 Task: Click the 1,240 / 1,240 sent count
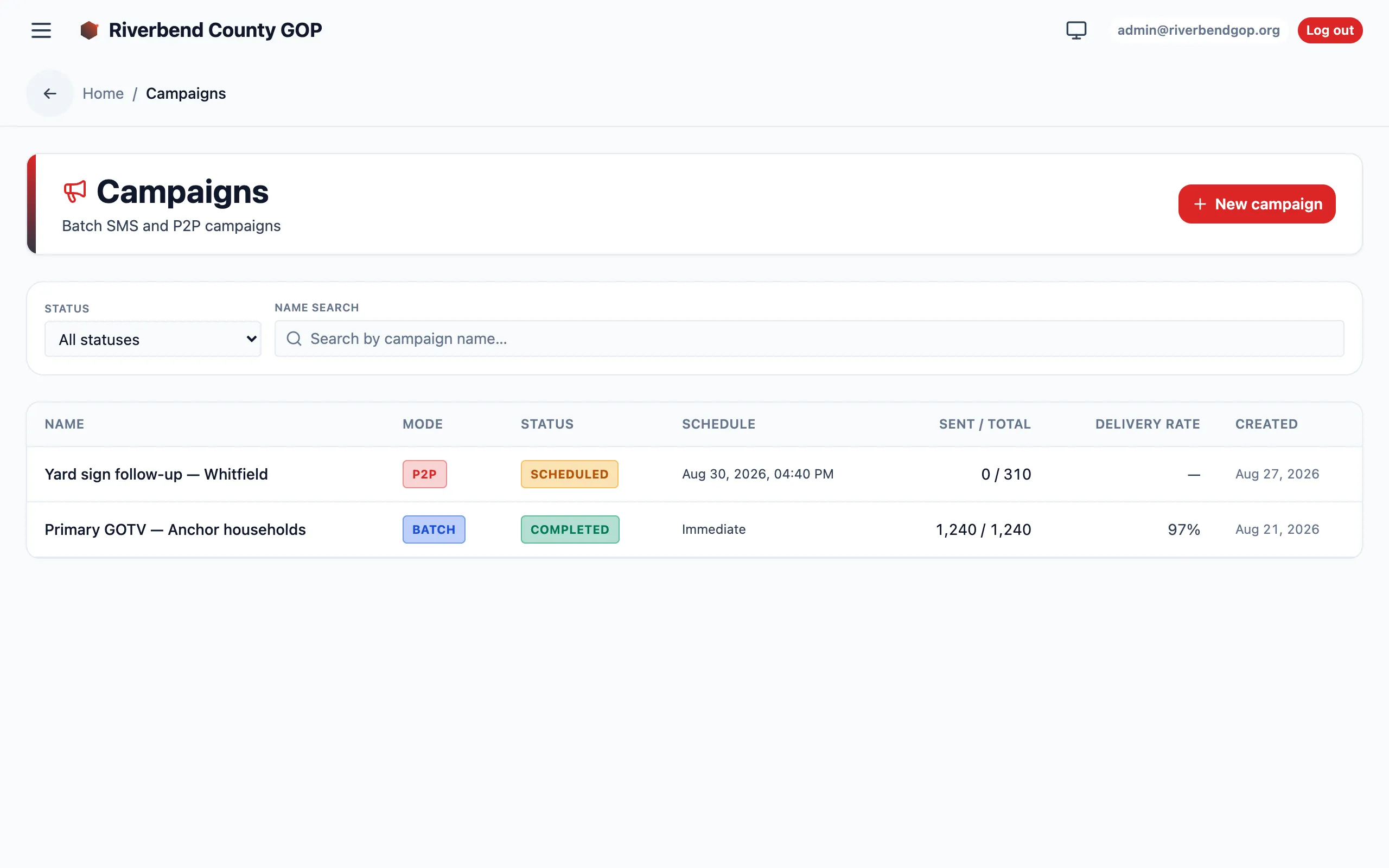coord(983,529)
